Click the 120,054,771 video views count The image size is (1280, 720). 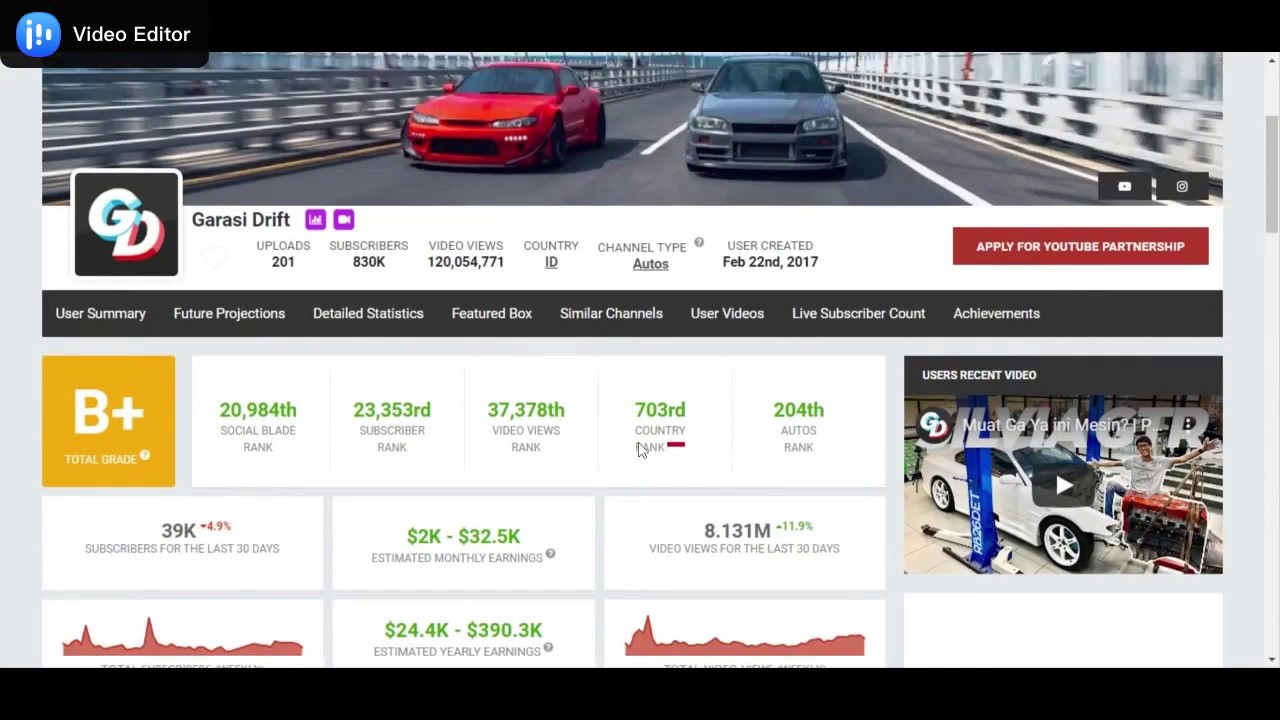pos(466,262)
